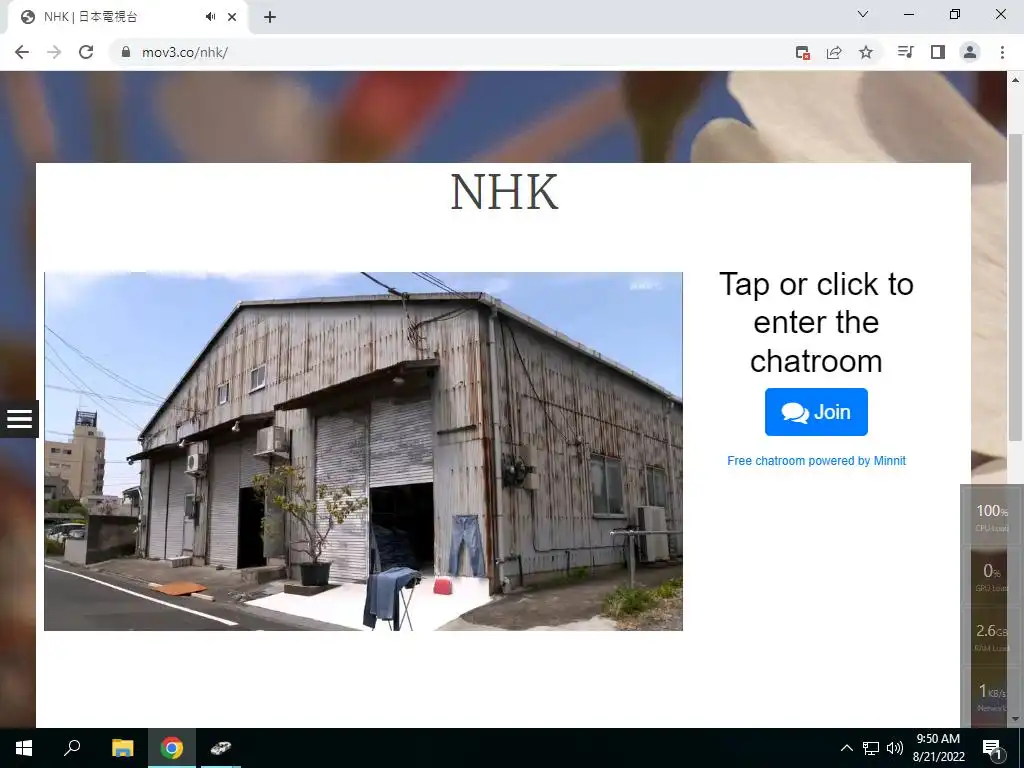Screen dimensions: 1024x768
Task: Close the NHK tab
Action: tap(232, 17)
